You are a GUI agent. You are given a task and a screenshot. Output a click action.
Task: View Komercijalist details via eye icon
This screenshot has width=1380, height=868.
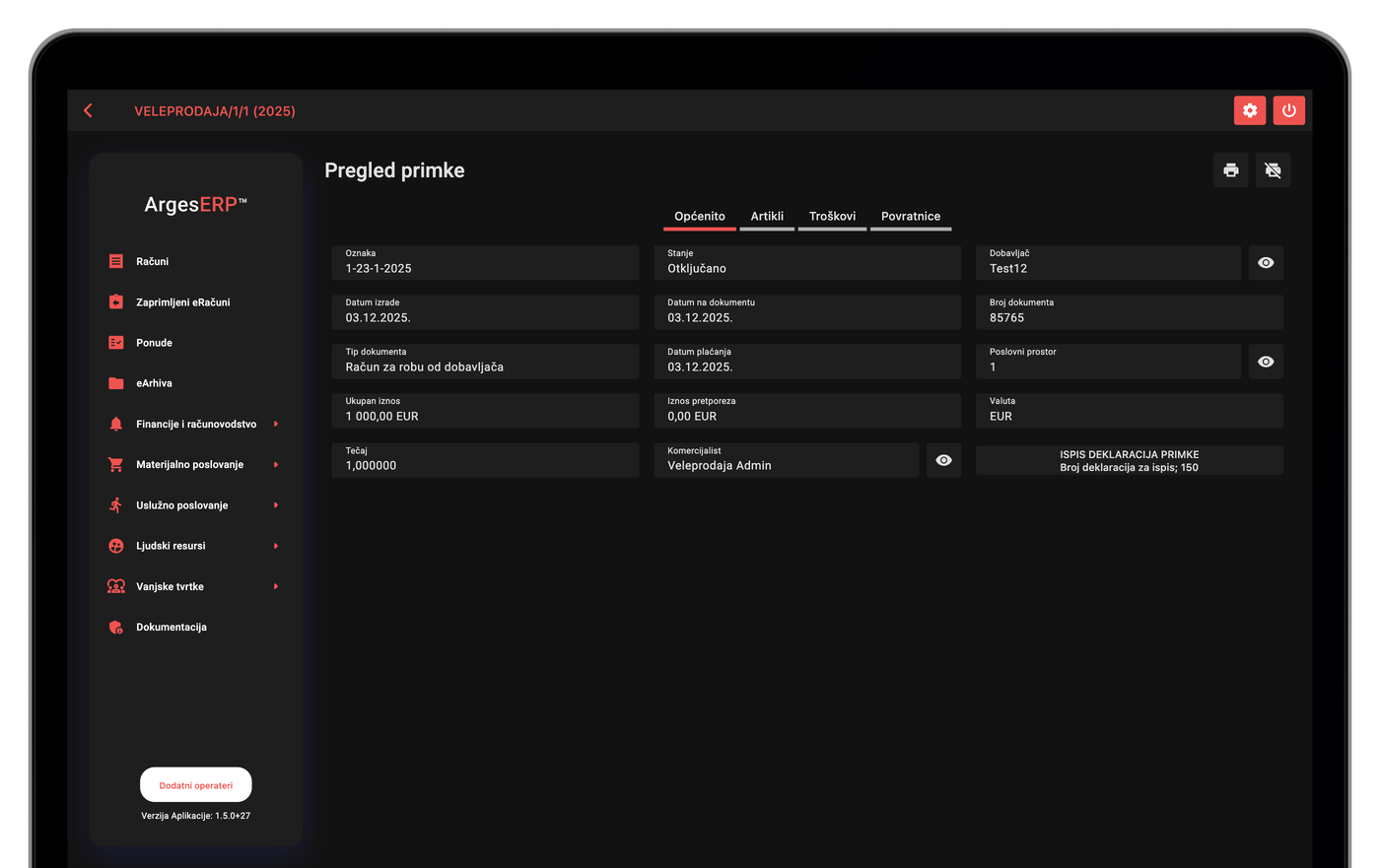(943, 460)
